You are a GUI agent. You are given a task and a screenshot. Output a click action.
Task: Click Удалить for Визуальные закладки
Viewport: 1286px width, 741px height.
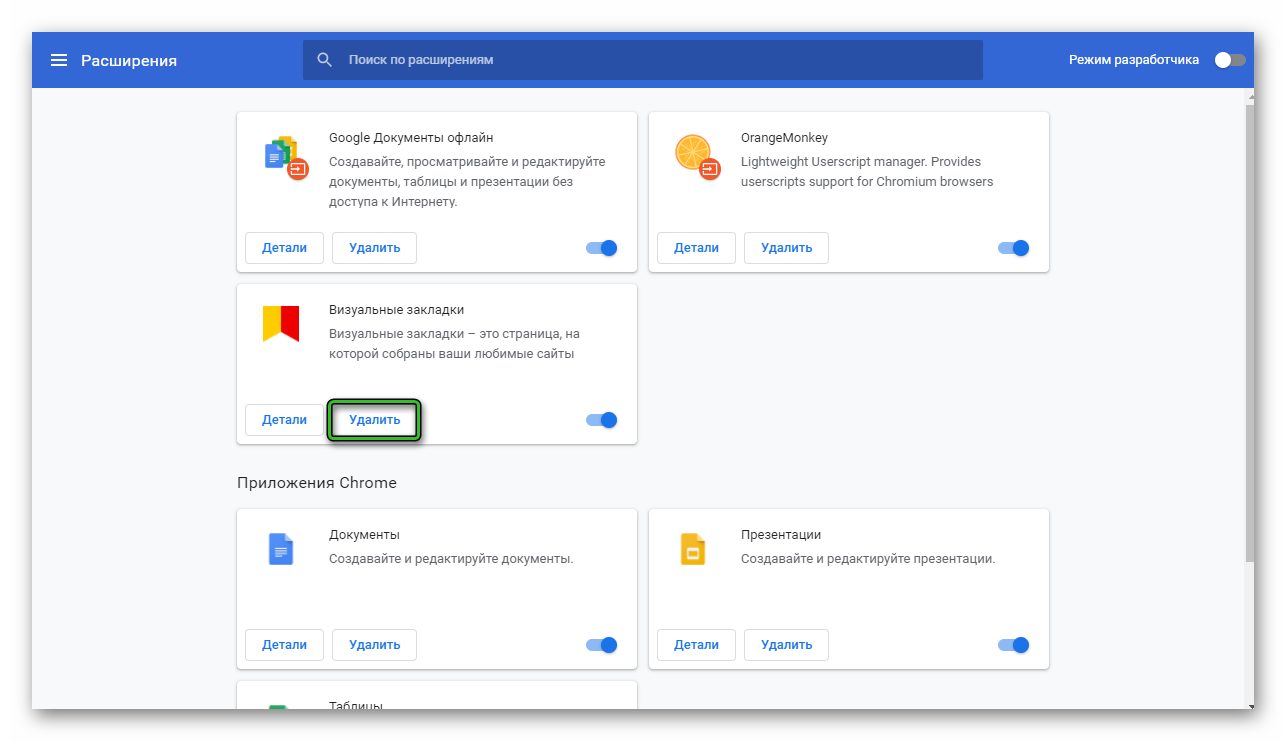coord(374,420)
